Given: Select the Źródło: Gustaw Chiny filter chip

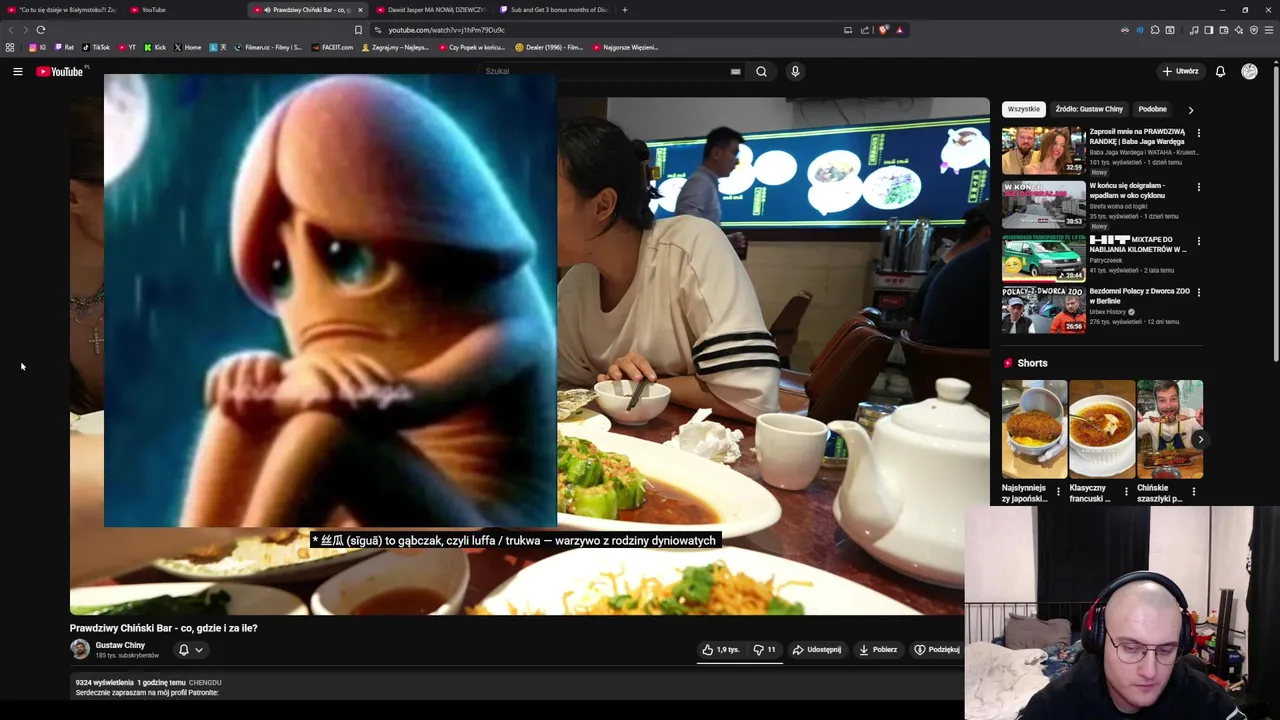Looking at the screenshot, I should point(1089,109).
